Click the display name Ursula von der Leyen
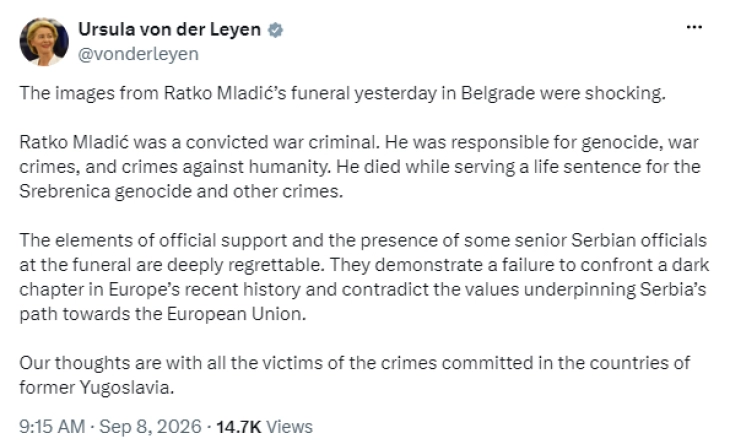 (x=169, y=29)
